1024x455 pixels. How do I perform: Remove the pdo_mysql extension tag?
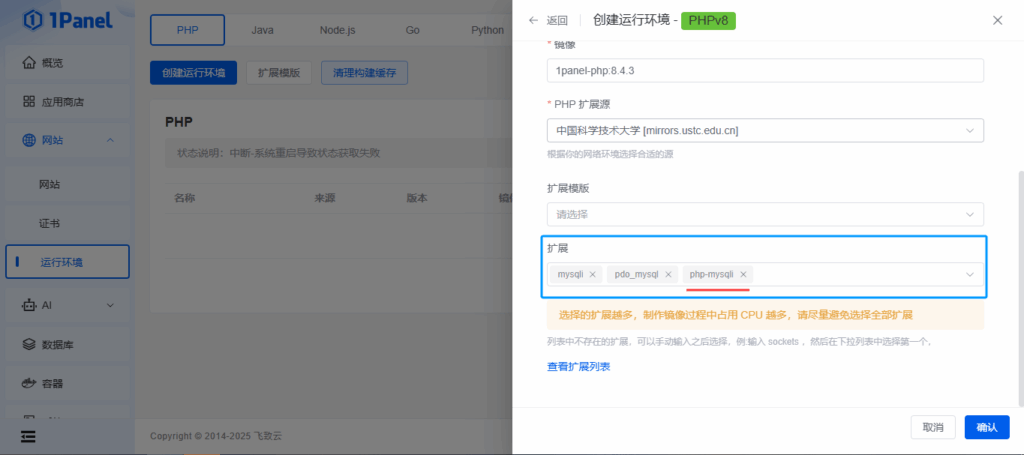point(668,274)
